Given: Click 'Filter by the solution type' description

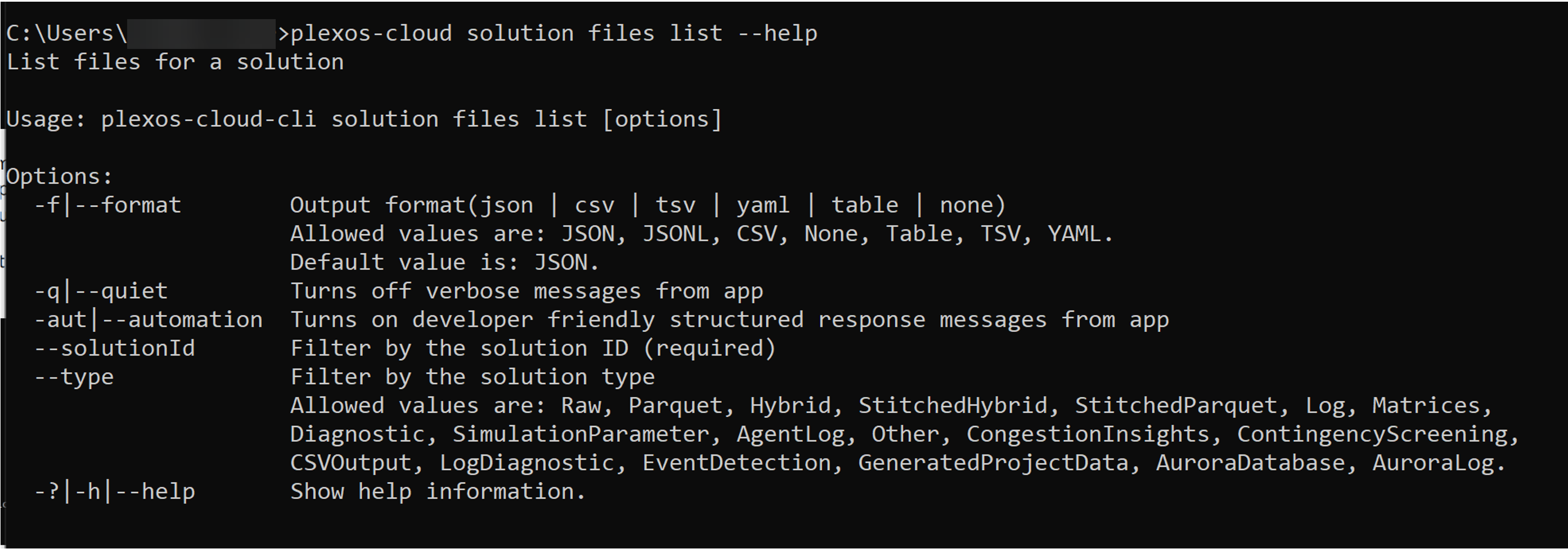Looking at the screenshot, I should (473, 377).
